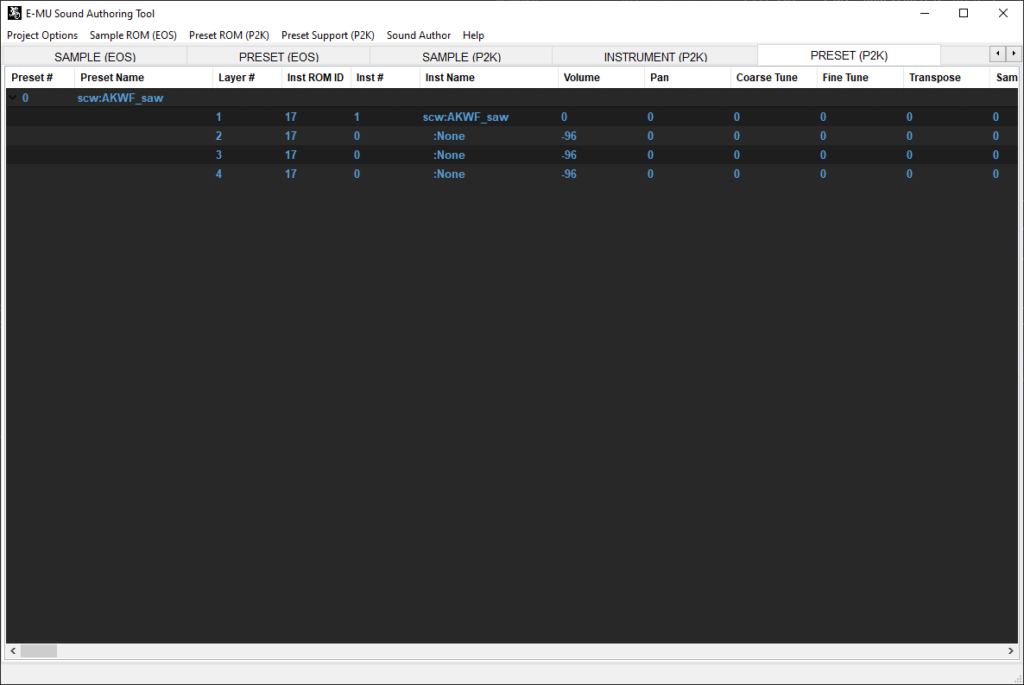
Task: Open the Sound Author menu
Action: click(419, 35)
